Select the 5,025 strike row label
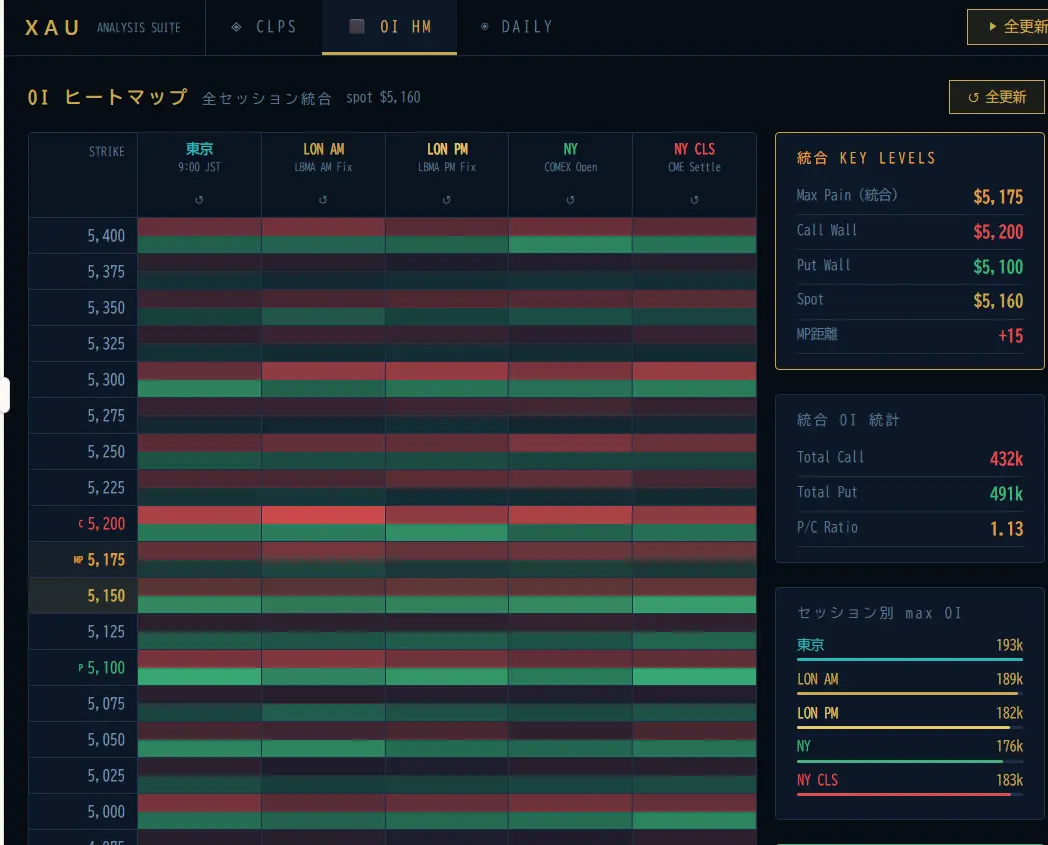Image resolution: width=1048 pixels, height=845 pixels. 106,776
